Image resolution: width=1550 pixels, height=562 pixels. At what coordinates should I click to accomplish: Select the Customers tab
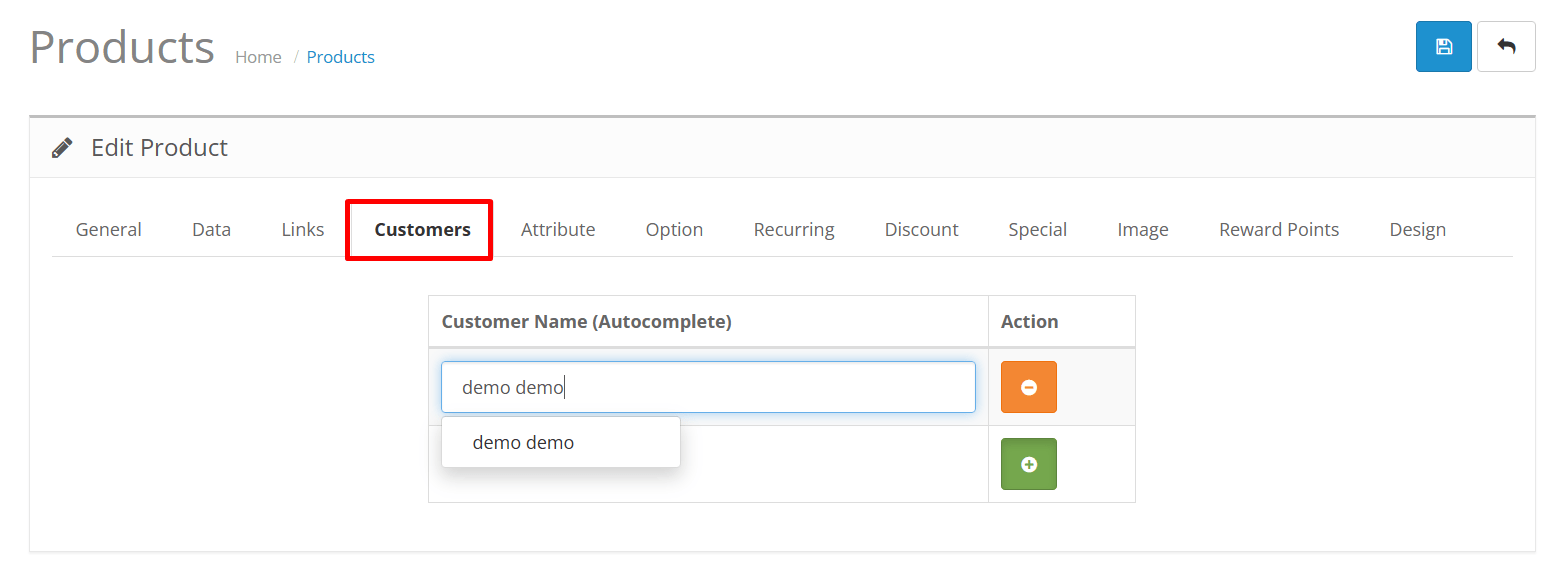tap(422, 230)
